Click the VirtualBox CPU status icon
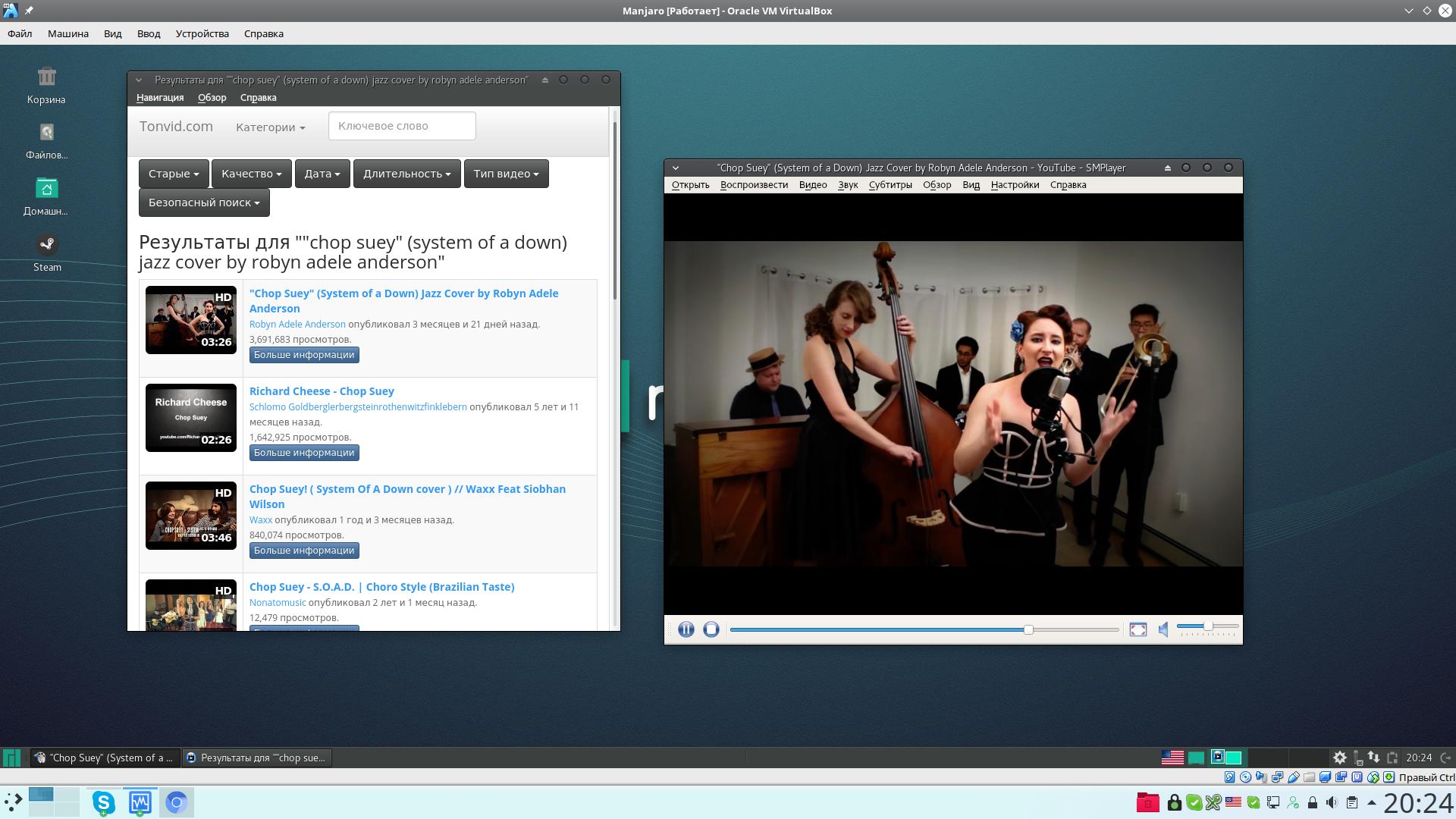The width and height of the screenshot is (1456, 819). pyautogui.click(x=1357, y=777)
